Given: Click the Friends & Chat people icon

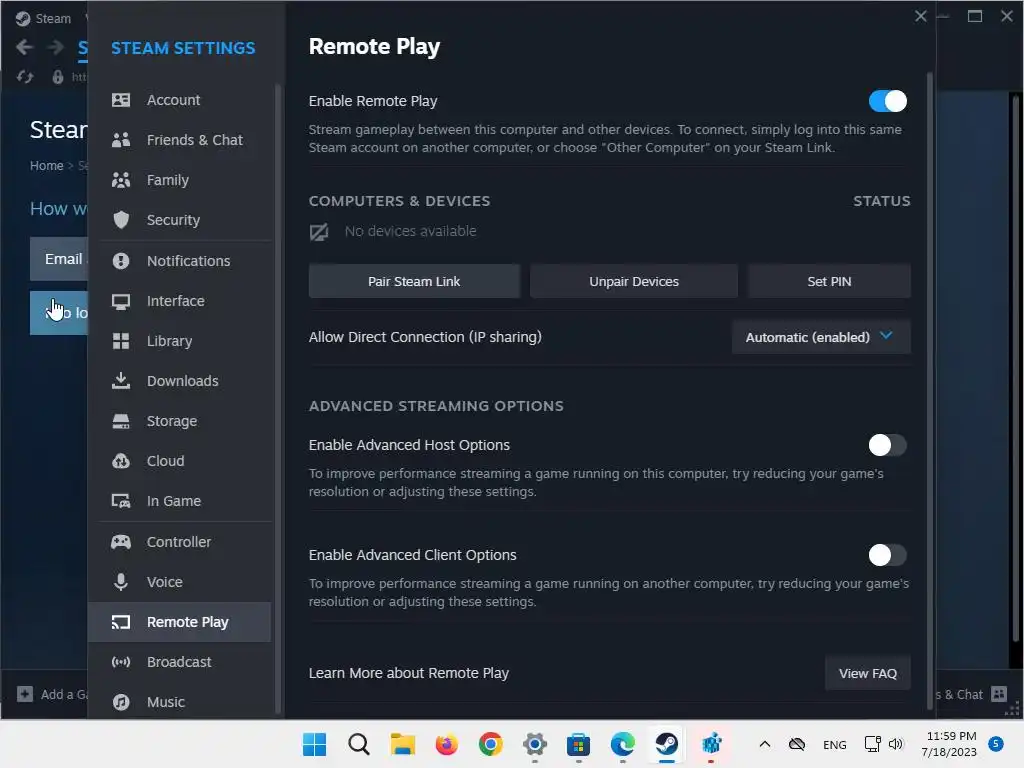Looking at the screenshot, I should tap(121, 140).
